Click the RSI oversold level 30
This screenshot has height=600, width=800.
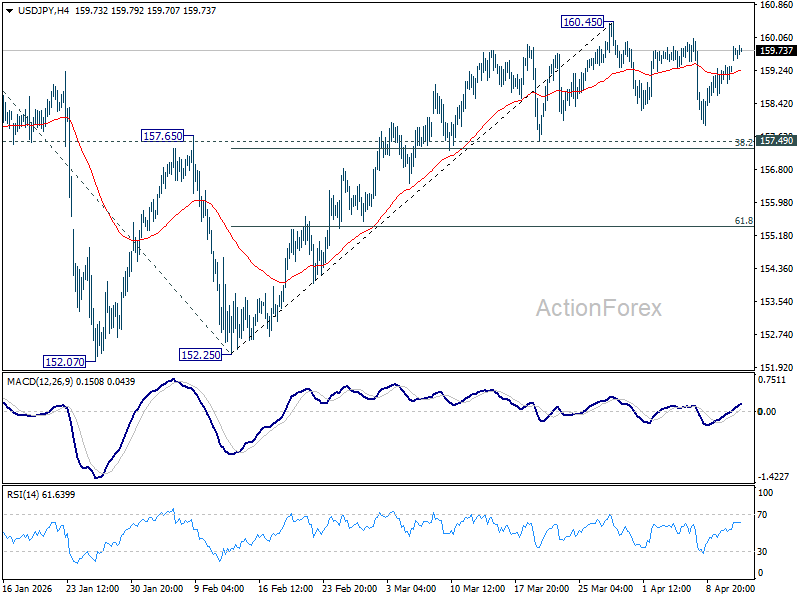[762, 552]
